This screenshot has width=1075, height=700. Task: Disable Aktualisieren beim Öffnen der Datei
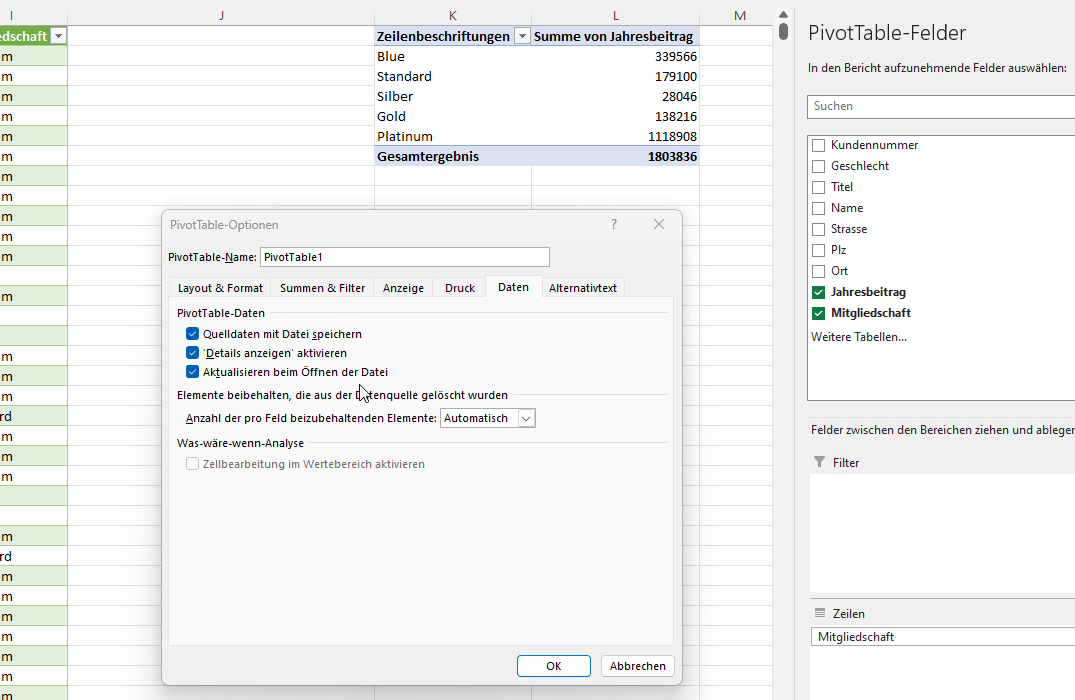193,372
